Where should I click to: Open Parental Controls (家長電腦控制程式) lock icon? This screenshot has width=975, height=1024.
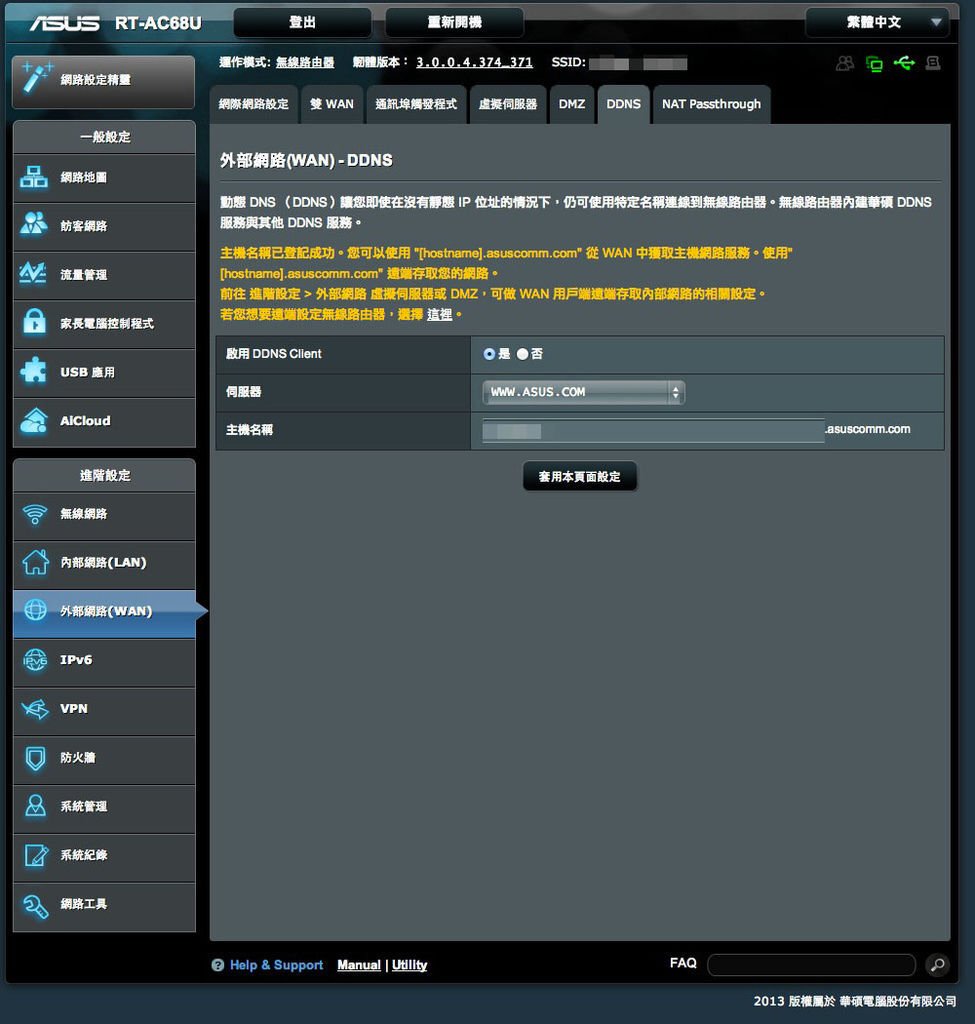click(x=34, y=322)
